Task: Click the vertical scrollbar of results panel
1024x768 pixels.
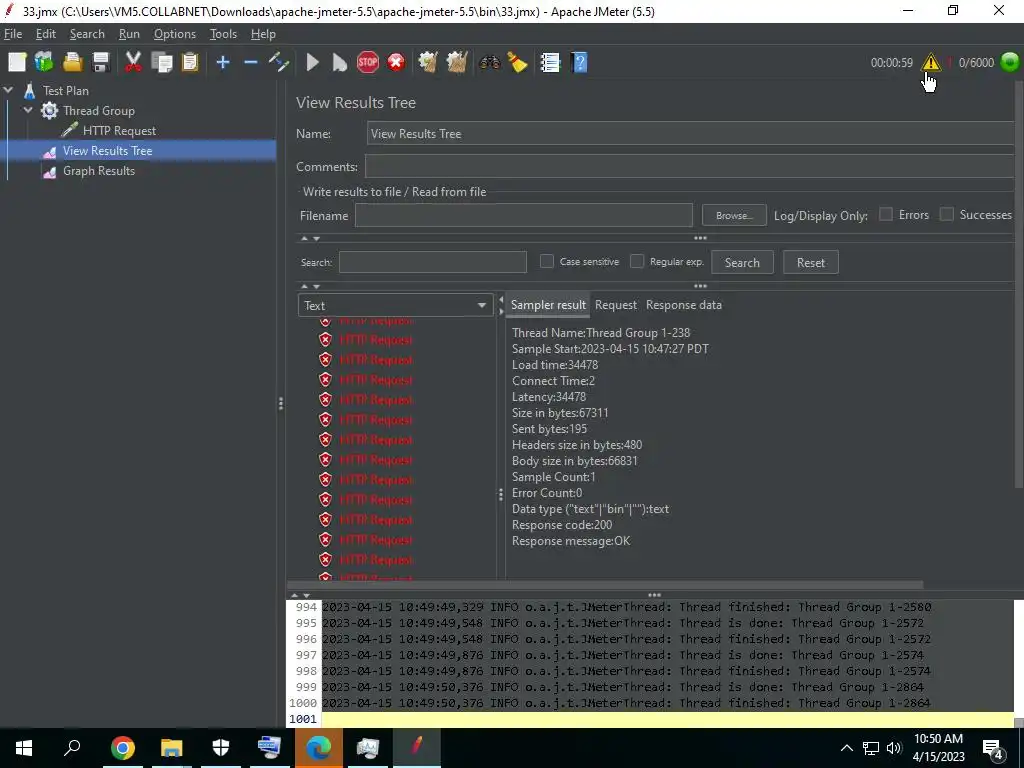Action: pyautogui.click(x=1019, y=287)
